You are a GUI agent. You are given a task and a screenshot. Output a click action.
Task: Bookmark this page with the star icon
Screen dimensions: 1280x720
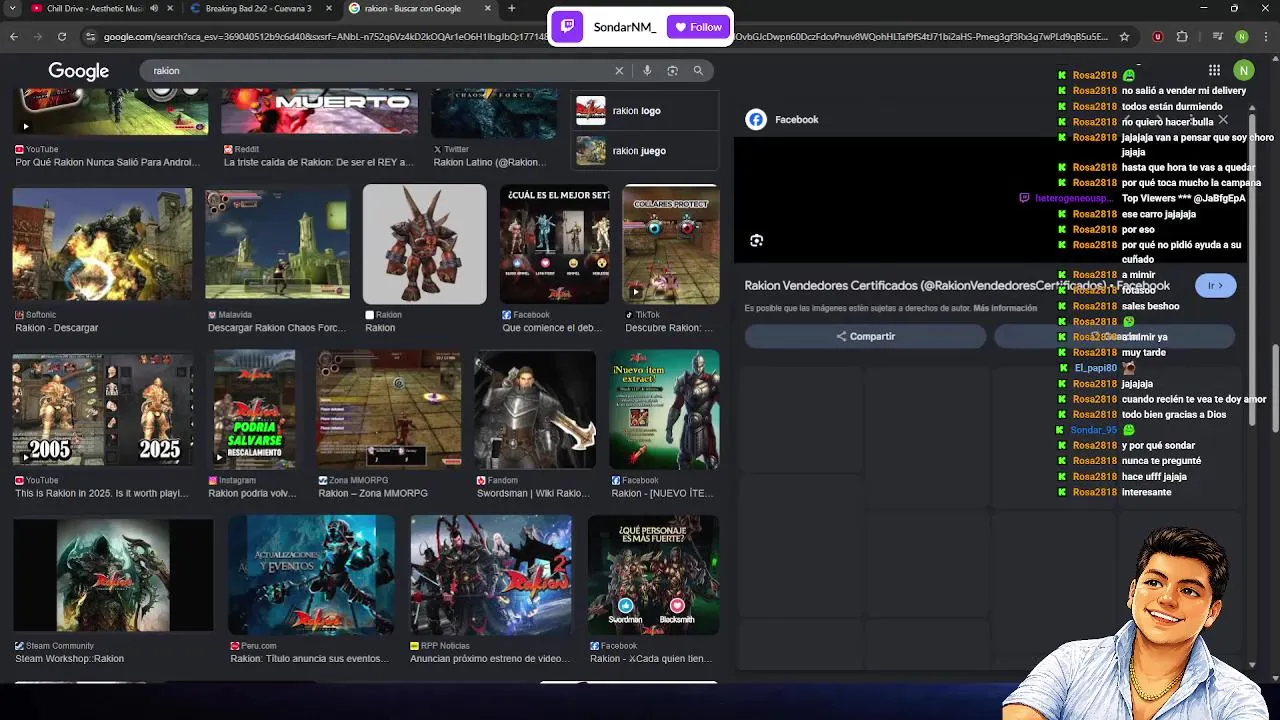click(x=1124, y=37)
